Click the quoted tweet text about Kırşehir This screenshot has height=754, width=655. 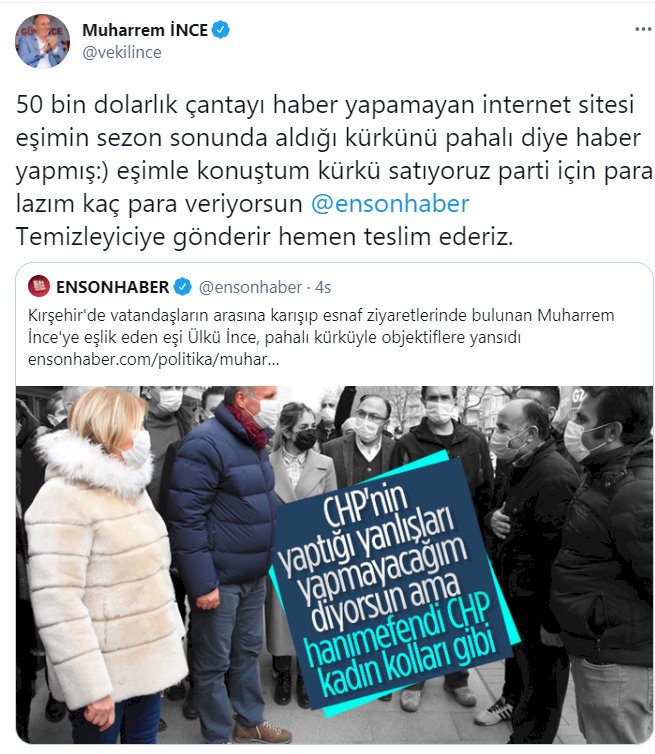[321, 326]
